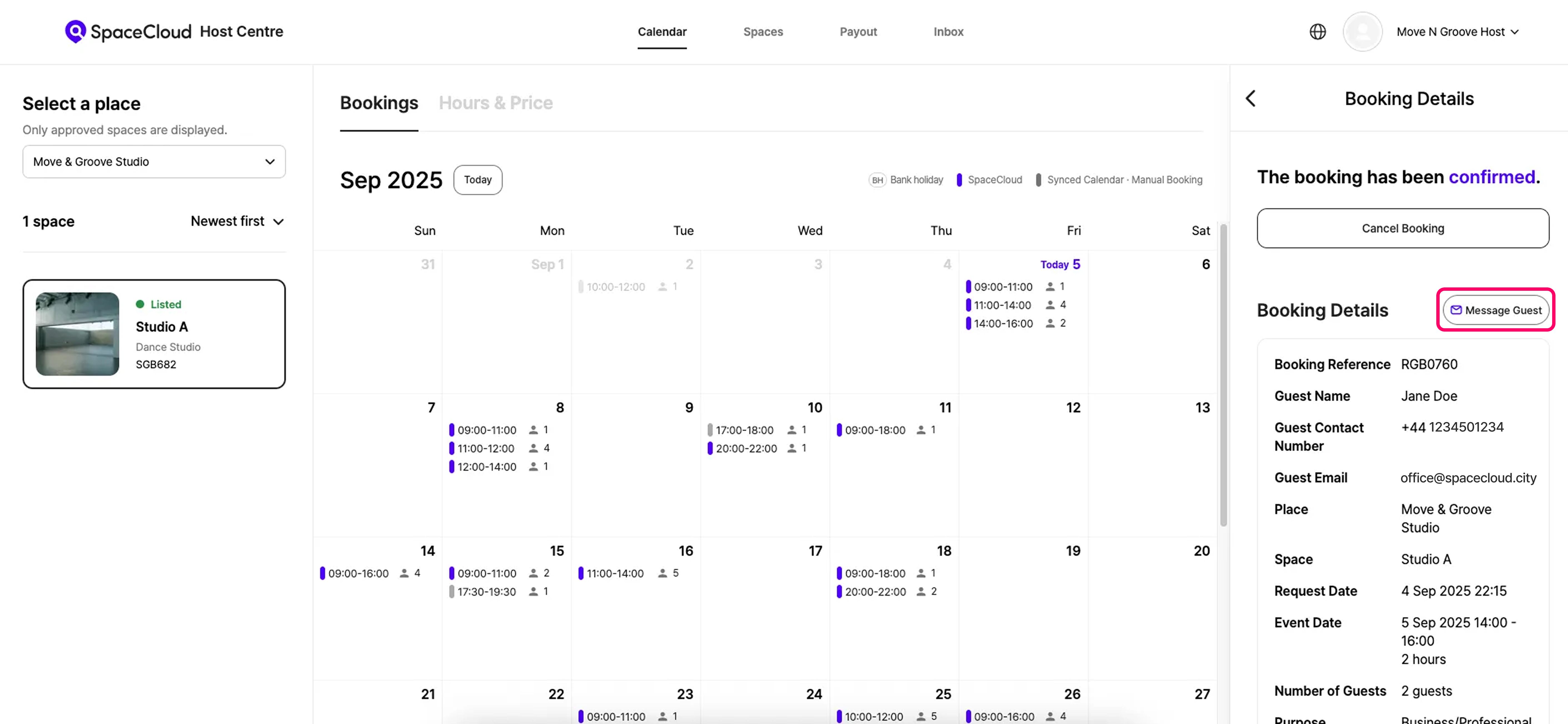
Task: Click the purple SpaceCloud legend marker
Action: [959, 180]
